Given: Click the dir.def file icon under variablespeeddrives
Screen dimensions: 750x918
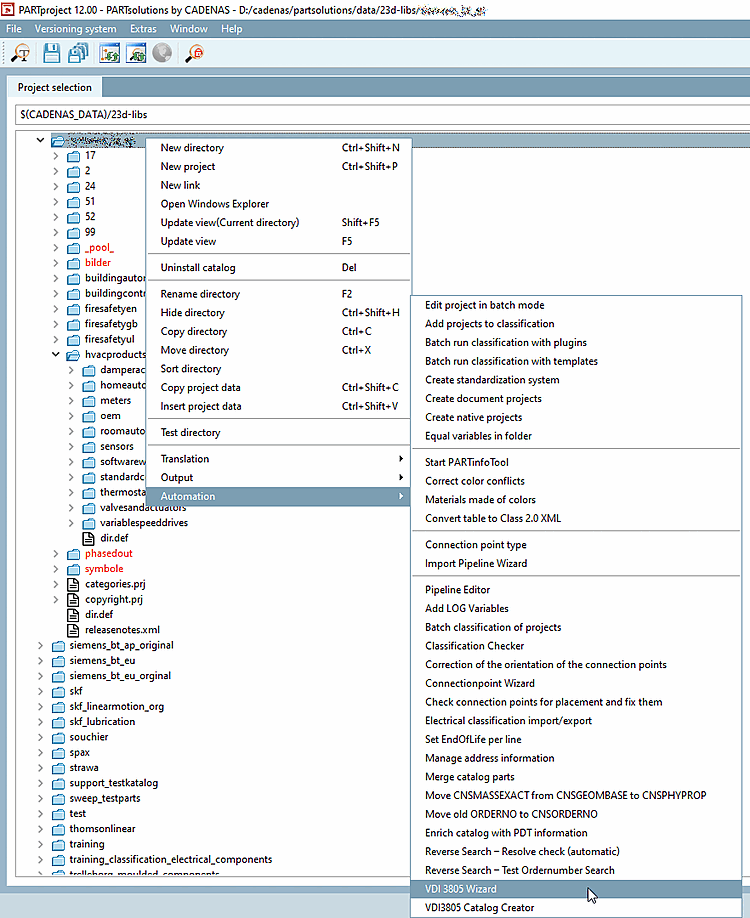Looking at the screenshot, I should [x=88, y=538].
